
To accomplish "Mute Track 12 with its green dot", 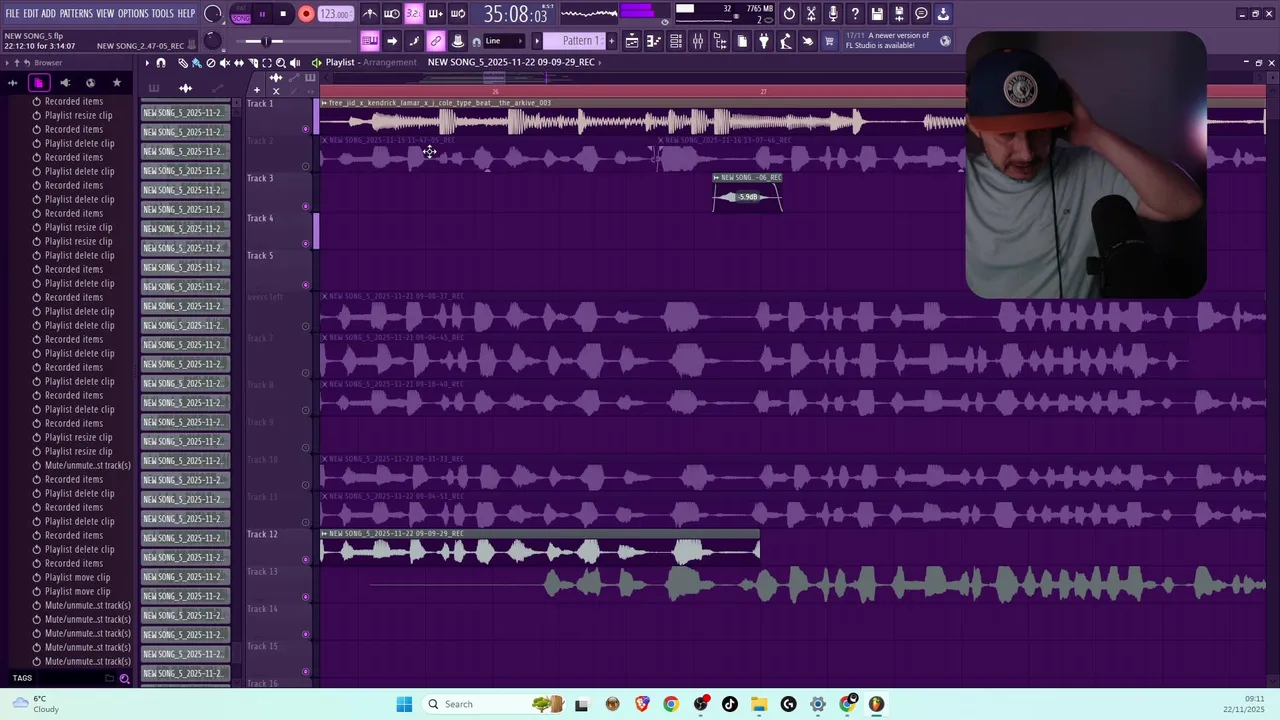I will [x=306, y=559].
